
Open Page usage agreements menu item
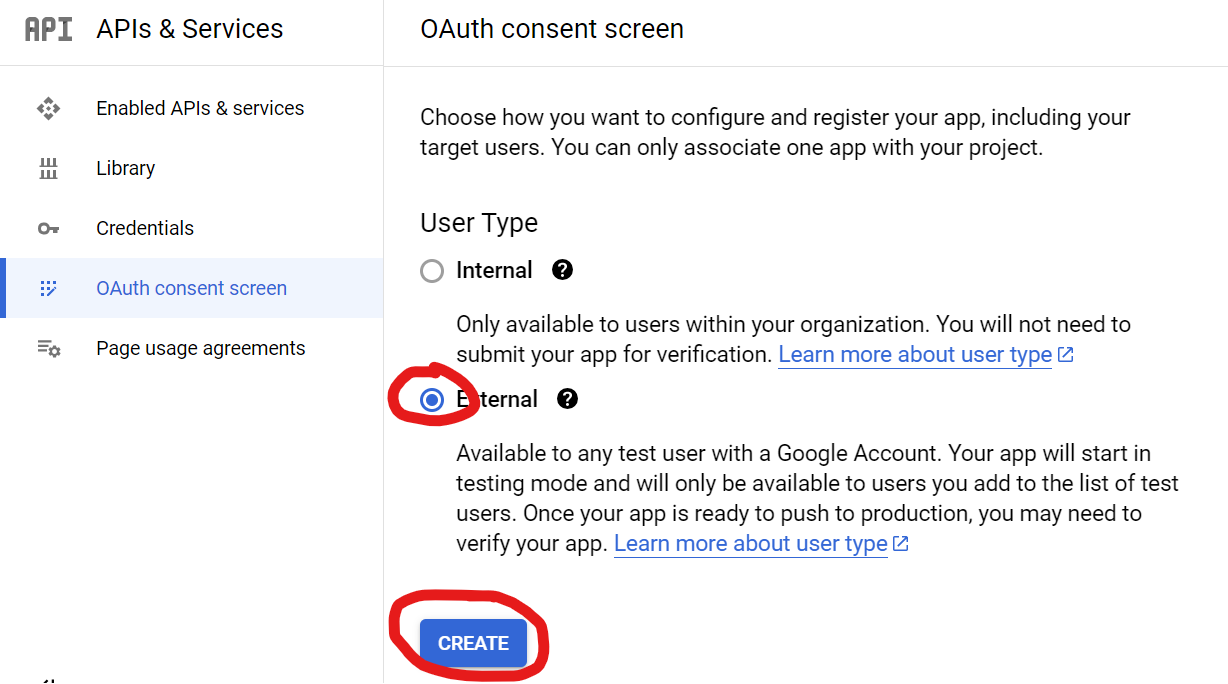point(192,348)
